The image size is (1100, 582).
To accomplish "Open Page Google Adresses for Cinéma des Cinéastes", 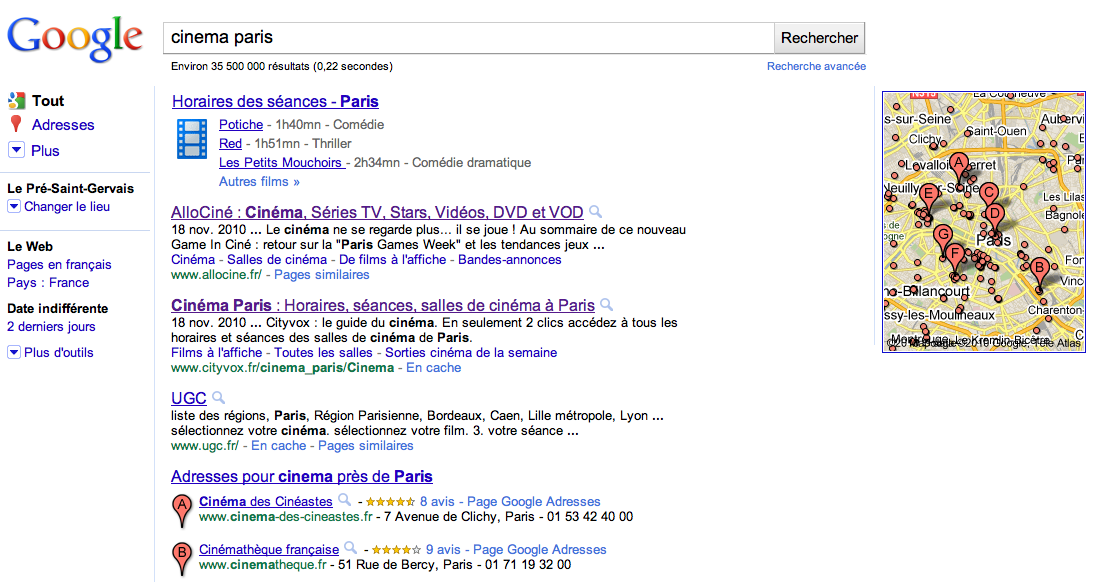I will [x=534, y=501].
